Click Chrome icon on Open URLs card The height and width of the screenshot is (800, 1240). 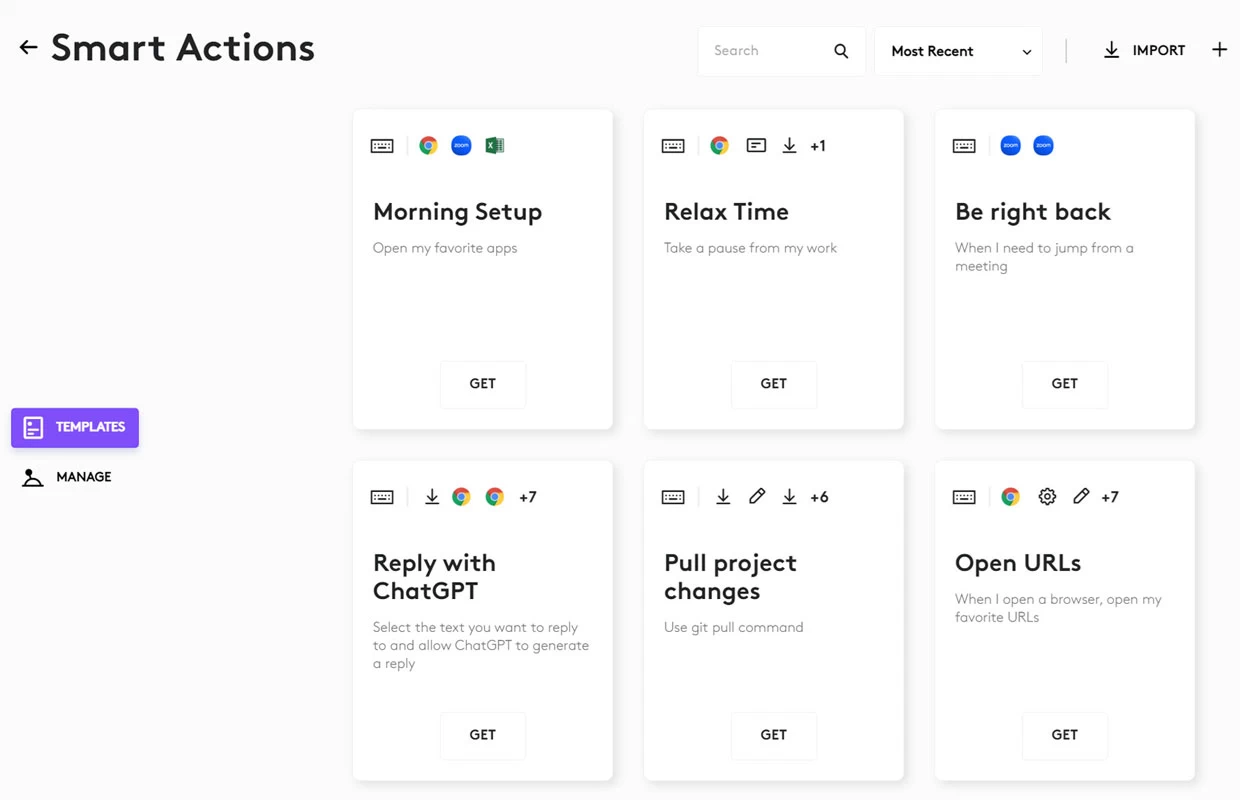tap(1010, 497)
